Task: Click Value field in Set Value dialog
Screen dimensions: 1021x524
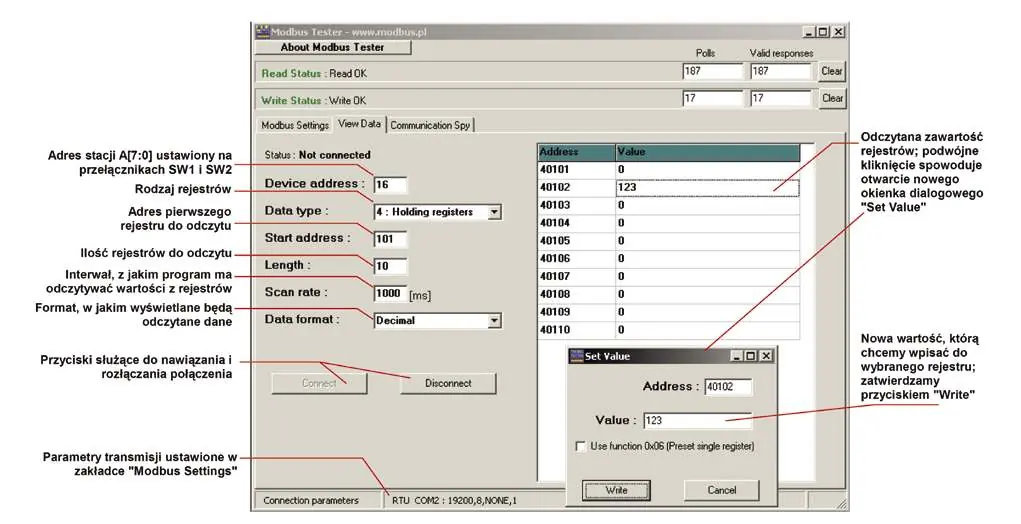Action: 697,421
